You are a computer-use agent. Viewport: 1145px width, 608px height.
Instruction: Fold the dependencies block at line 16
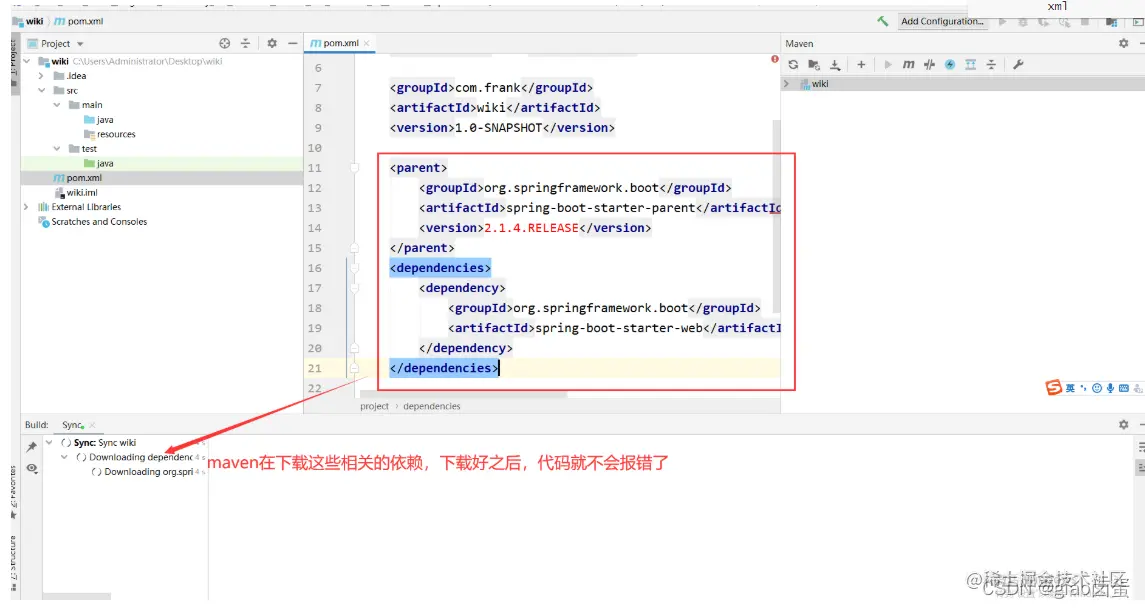click(x=354, y=268)
